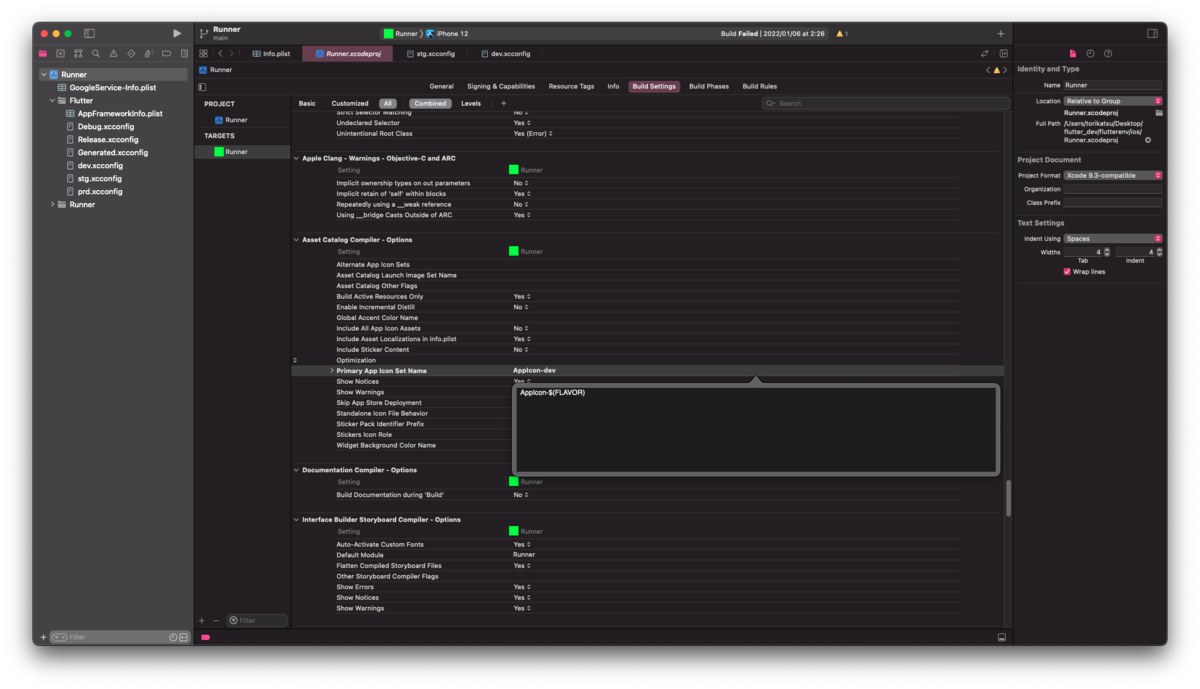
Task: Change the Enable Incremental Distill value
Action: (522, 307)
